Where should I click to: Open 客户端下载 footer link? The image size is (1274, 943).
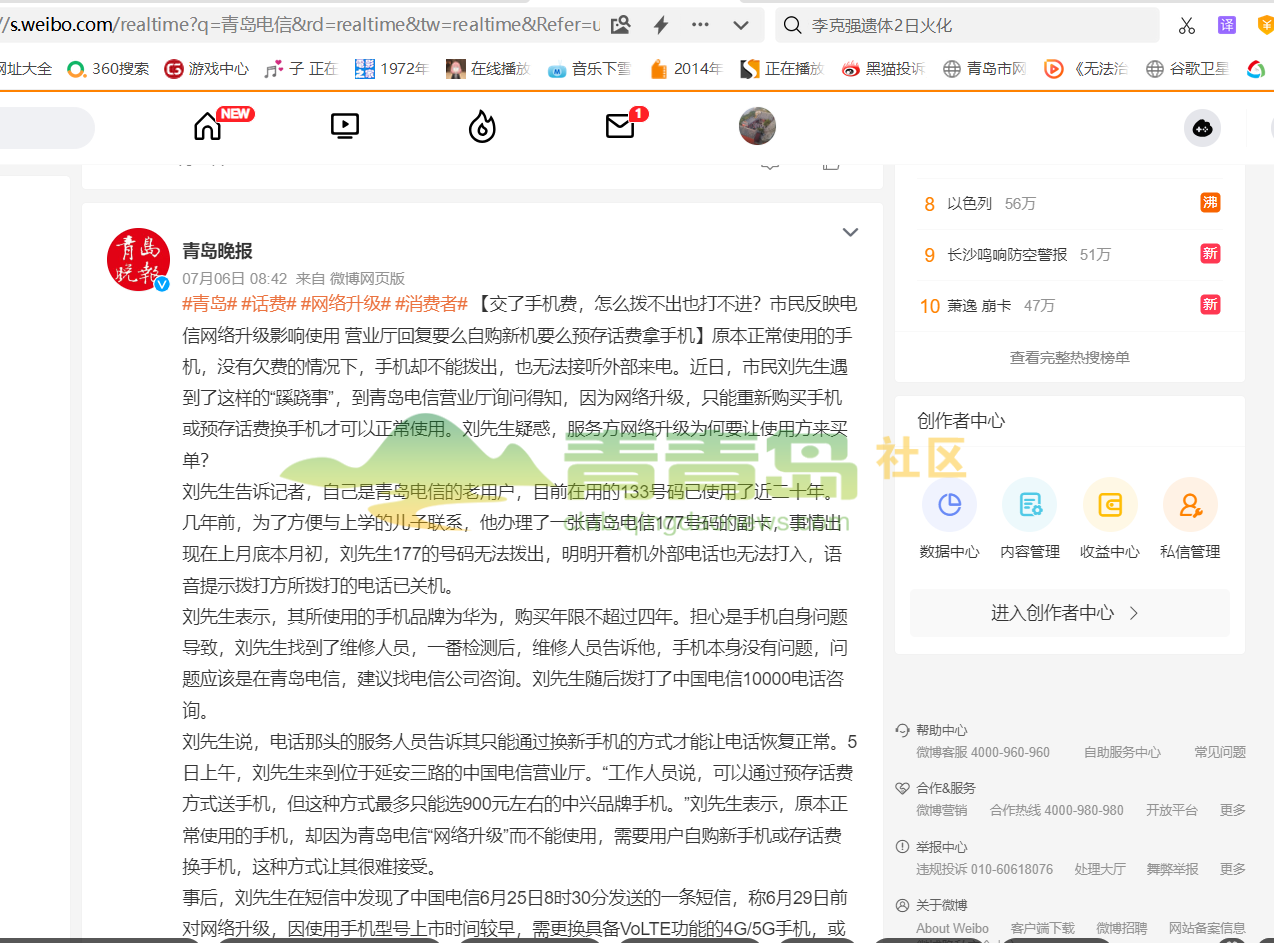(1042, 928)
